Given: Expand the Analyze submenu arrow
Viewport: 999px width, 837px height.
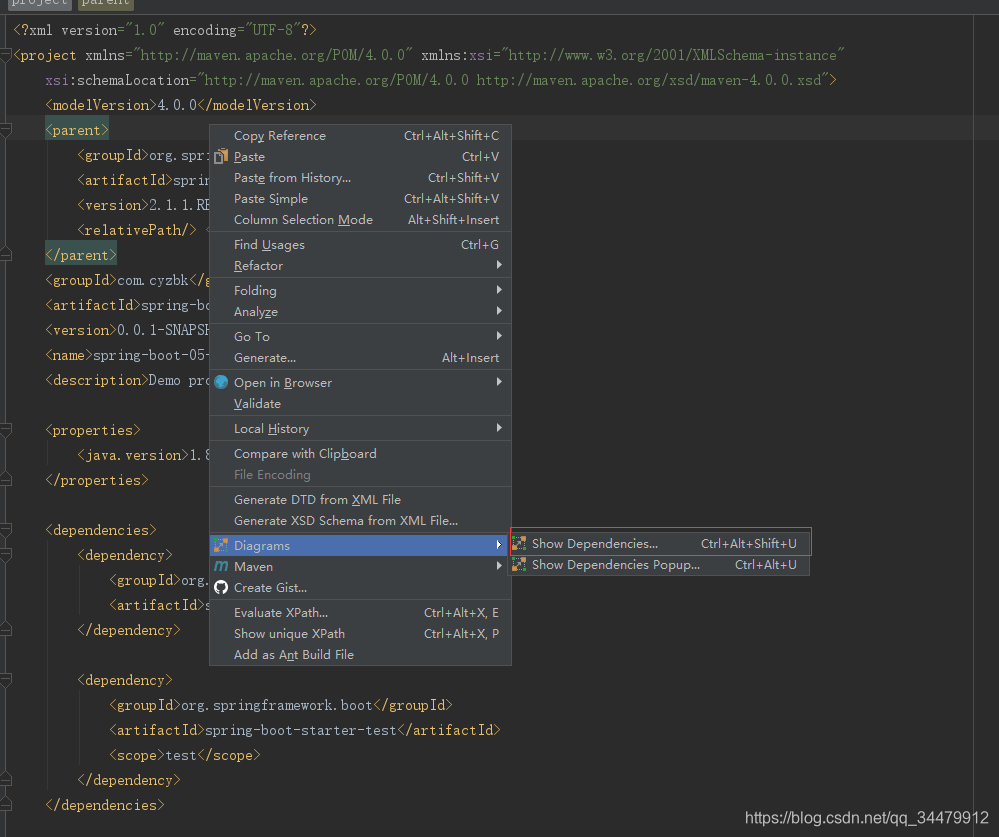Looking at the screenshot, I should (500, 311).
